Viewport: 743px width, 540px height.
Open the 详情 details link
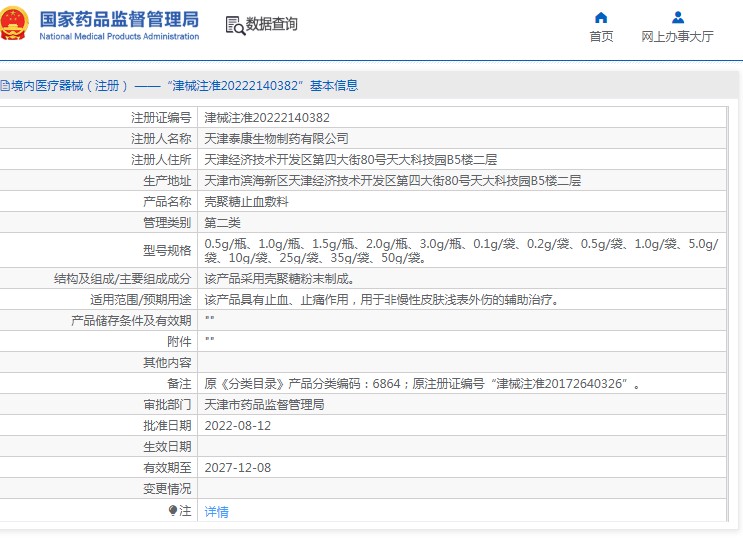click(x=217, y=512)
